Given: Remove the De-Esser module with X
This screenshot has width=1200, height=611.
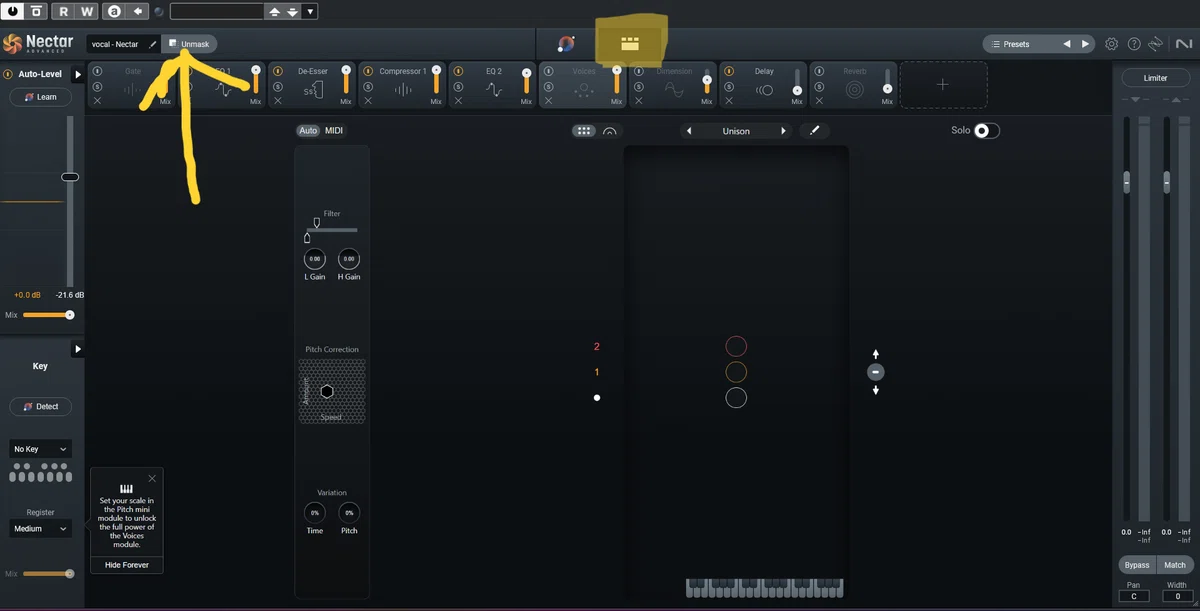Looking at the screenshot, I should pos(277,101).
